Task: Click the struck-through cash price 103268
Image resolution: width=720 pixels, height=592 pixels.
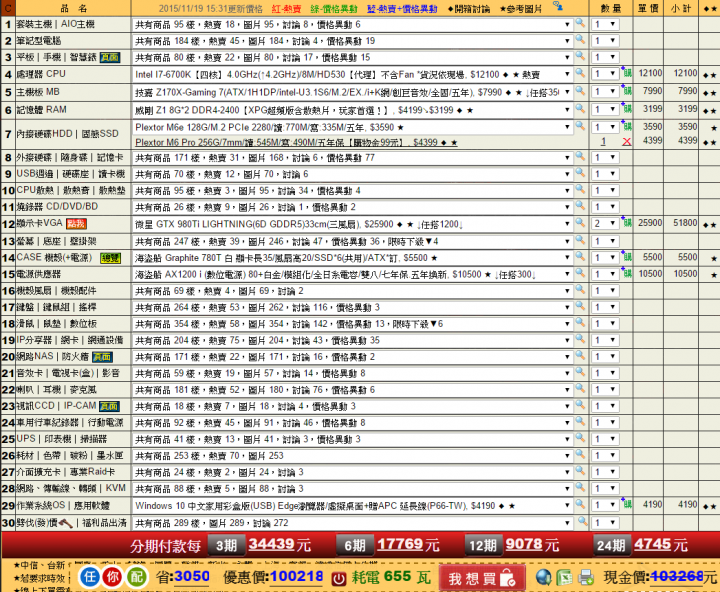Action: tap(677, 576)
